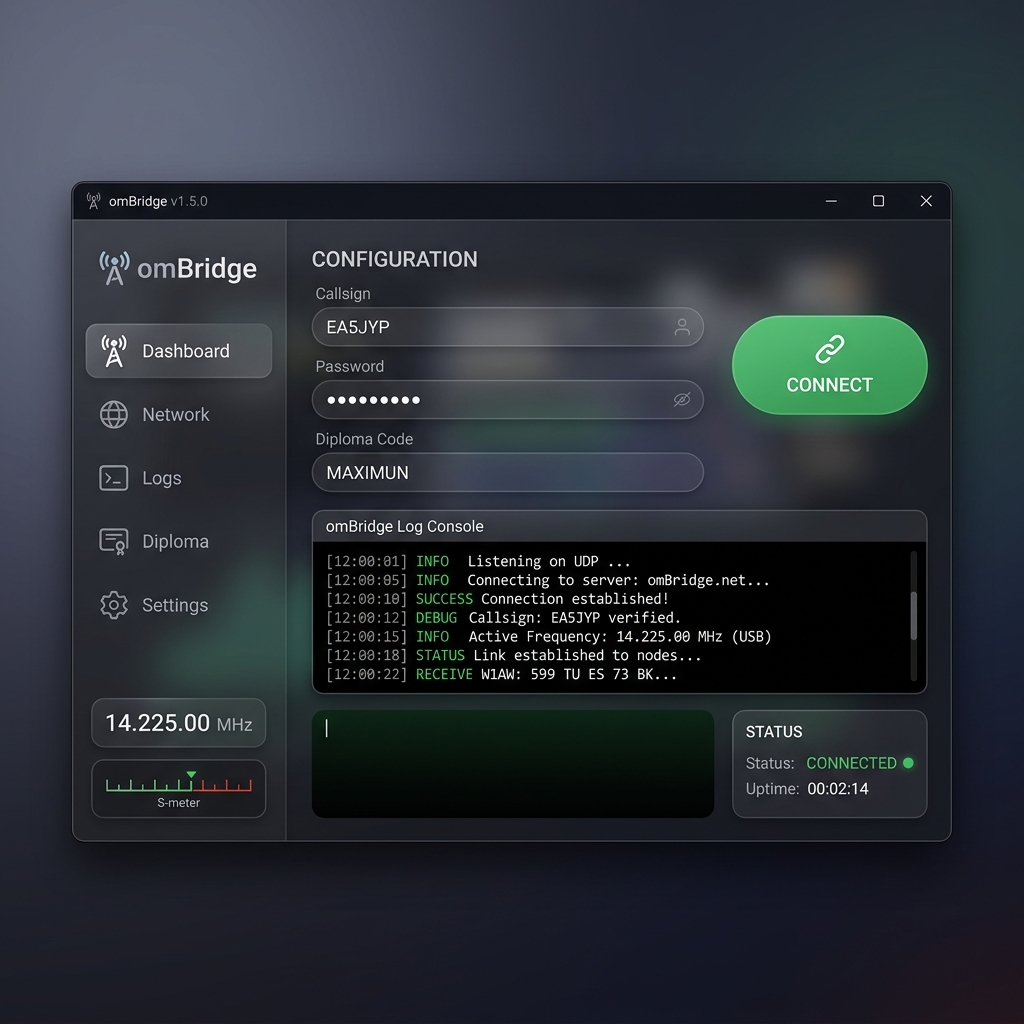Maximize the omBridge window
The height and width of the screenshot is (1024, 1024).
[x=878, y=201]
